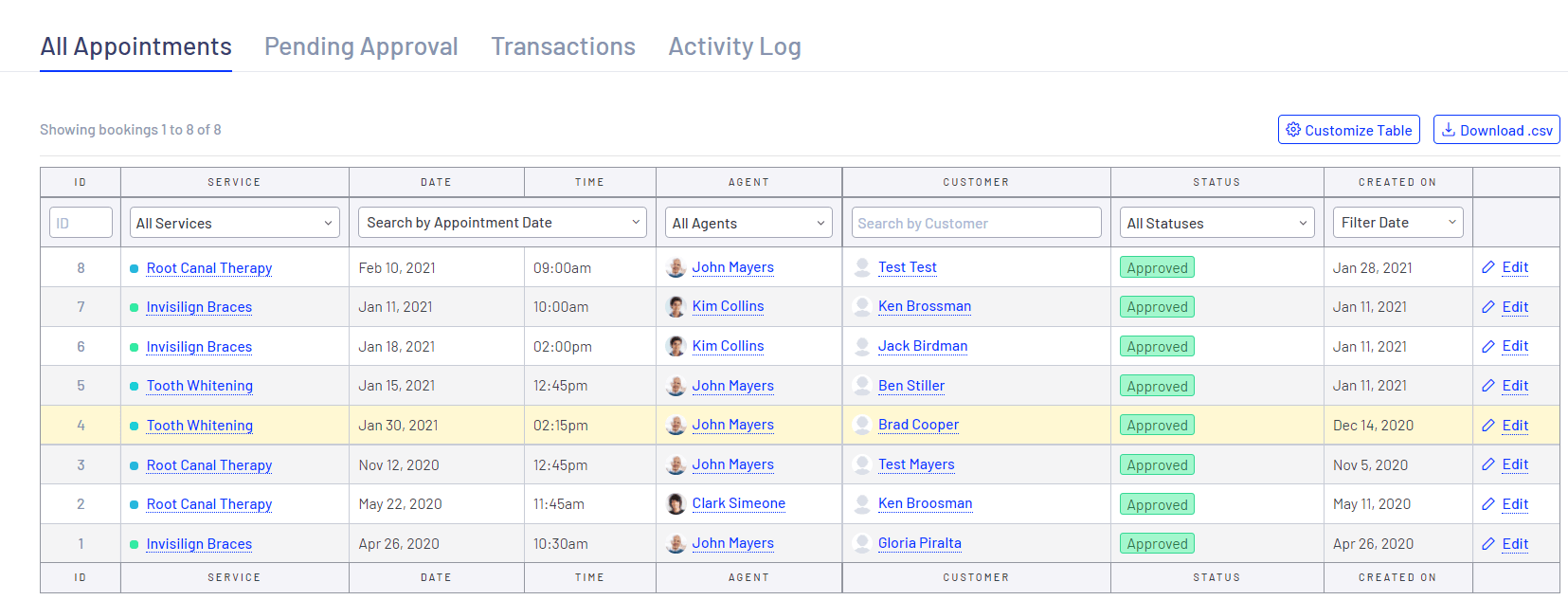
Task: Open Jack Birdman customer link
Action: 923,346
